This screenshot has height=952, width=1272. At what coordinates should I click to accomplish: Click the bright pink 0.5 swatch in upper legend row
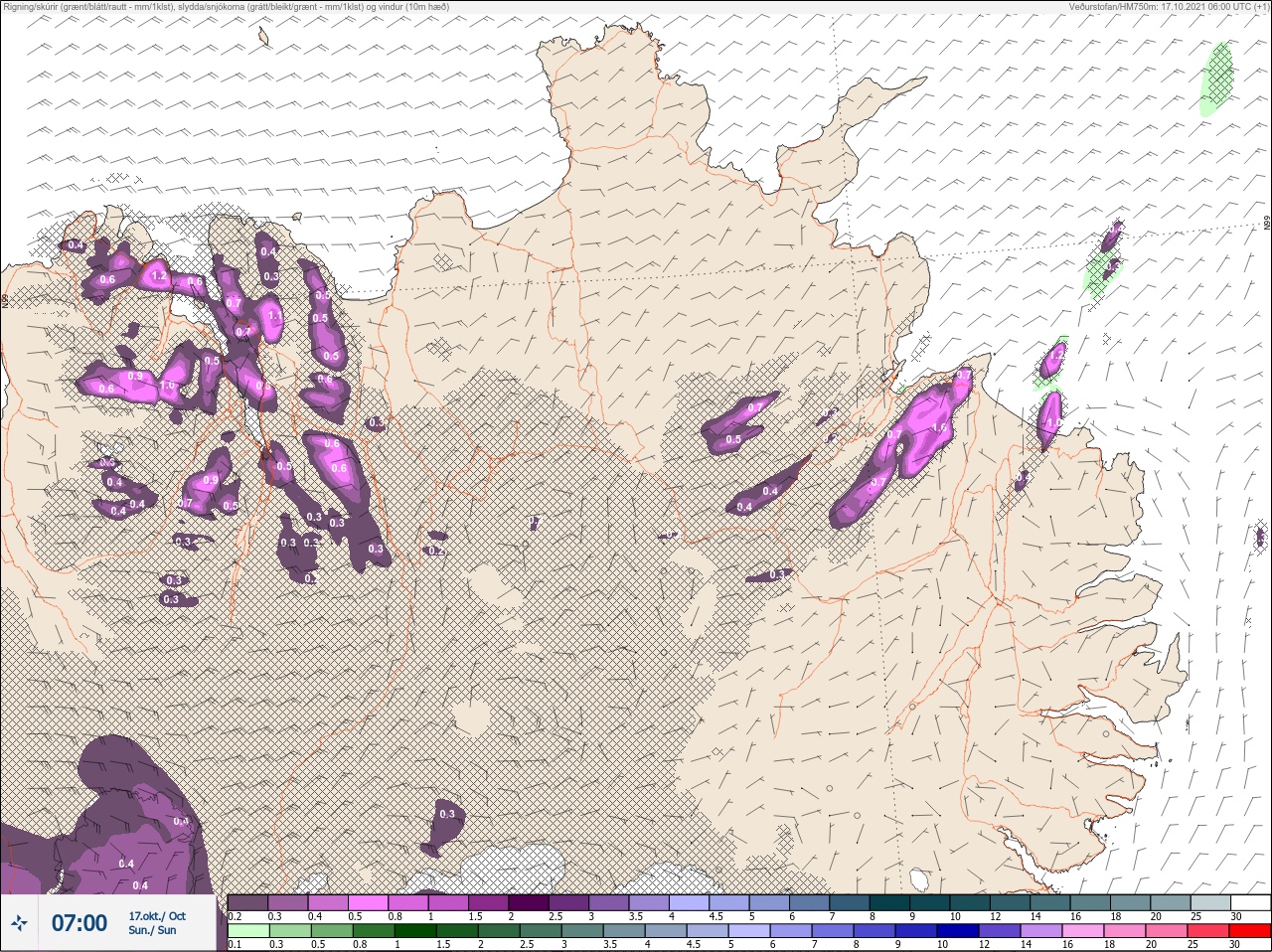[368, 902]
